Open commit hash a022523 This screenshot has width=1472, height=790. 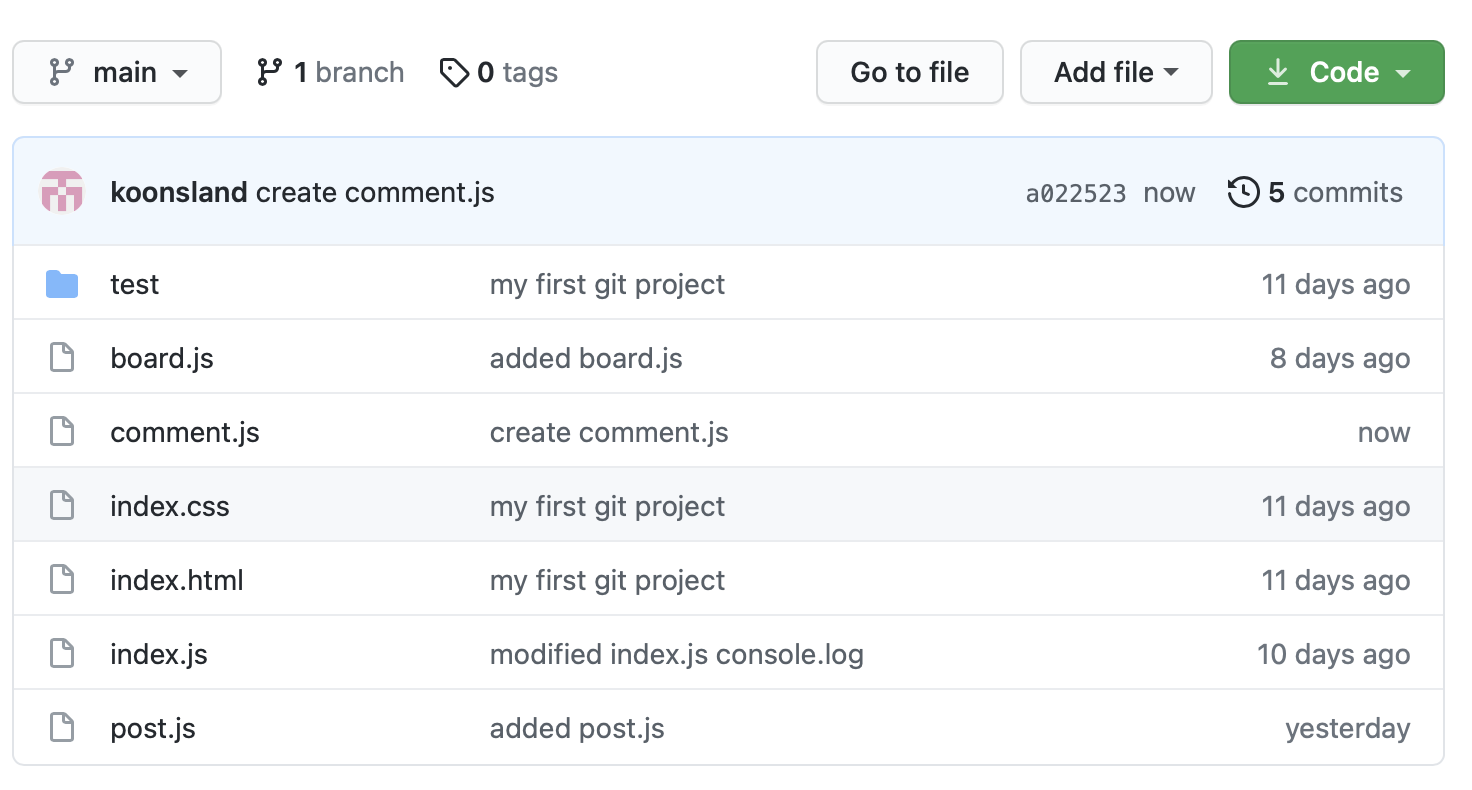click(x=1076, y=193)
